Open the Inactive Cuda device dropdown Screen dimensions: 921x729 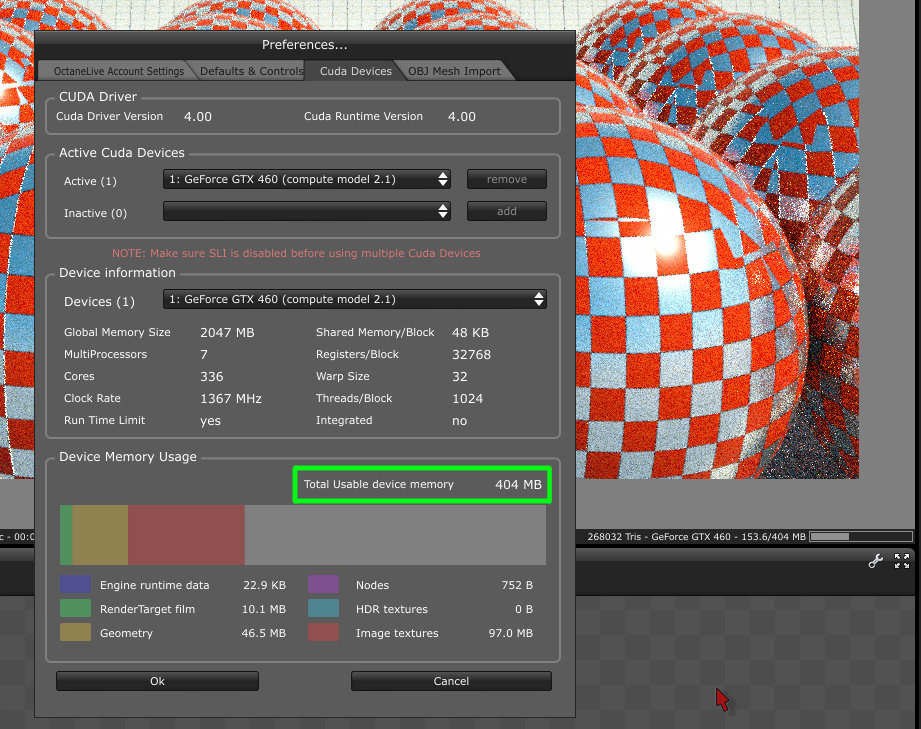307,211
